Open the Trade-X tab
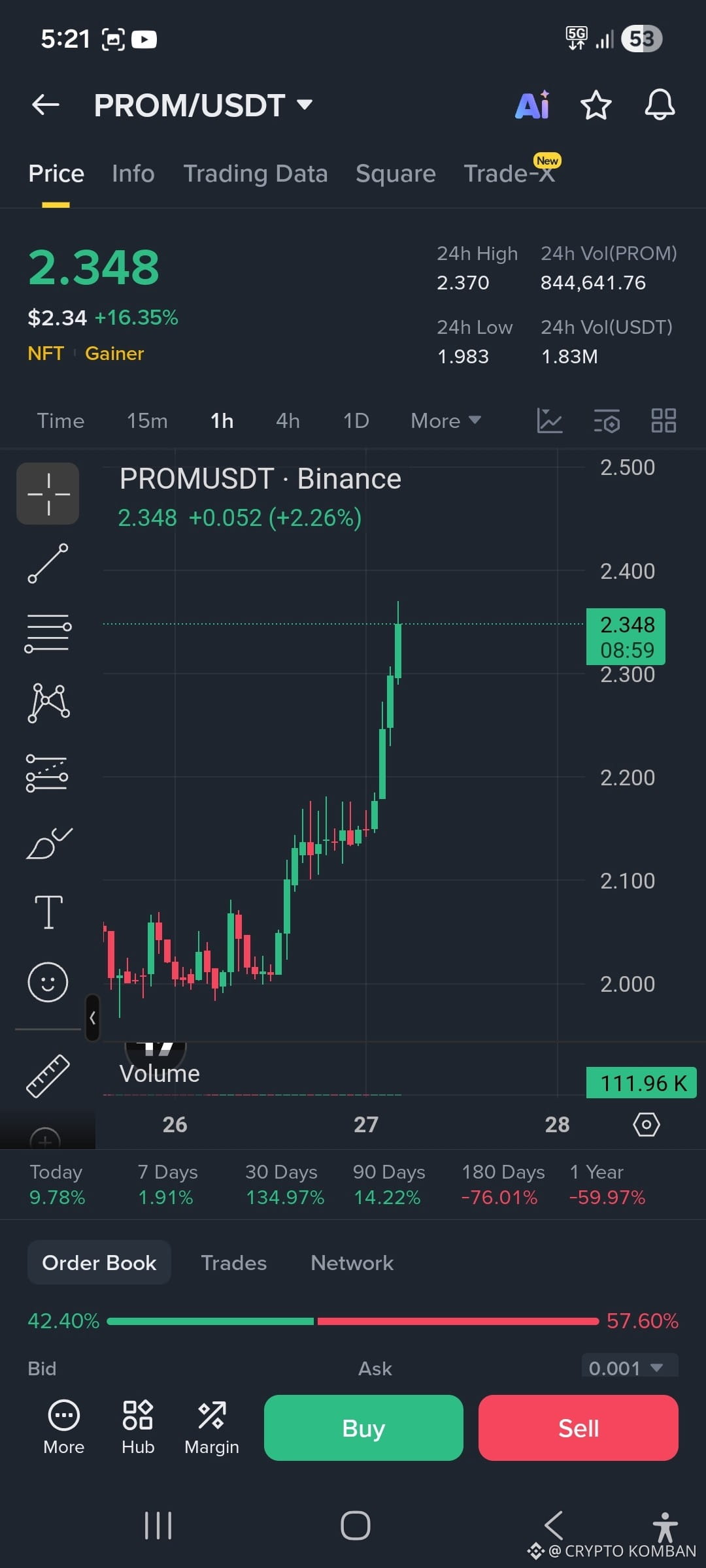Screen dimensions: 706x1568 (x=509, y=174)
